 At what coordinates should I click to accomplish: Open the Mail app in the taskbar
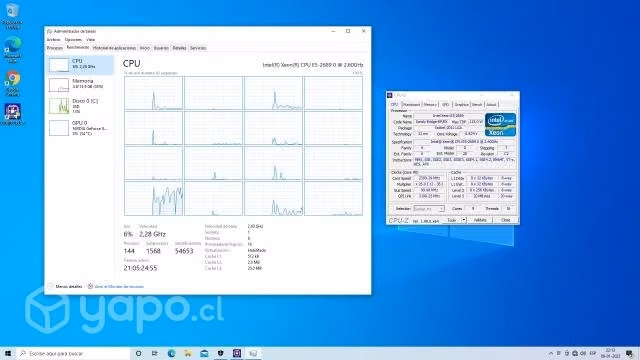(x=204, y=353)
